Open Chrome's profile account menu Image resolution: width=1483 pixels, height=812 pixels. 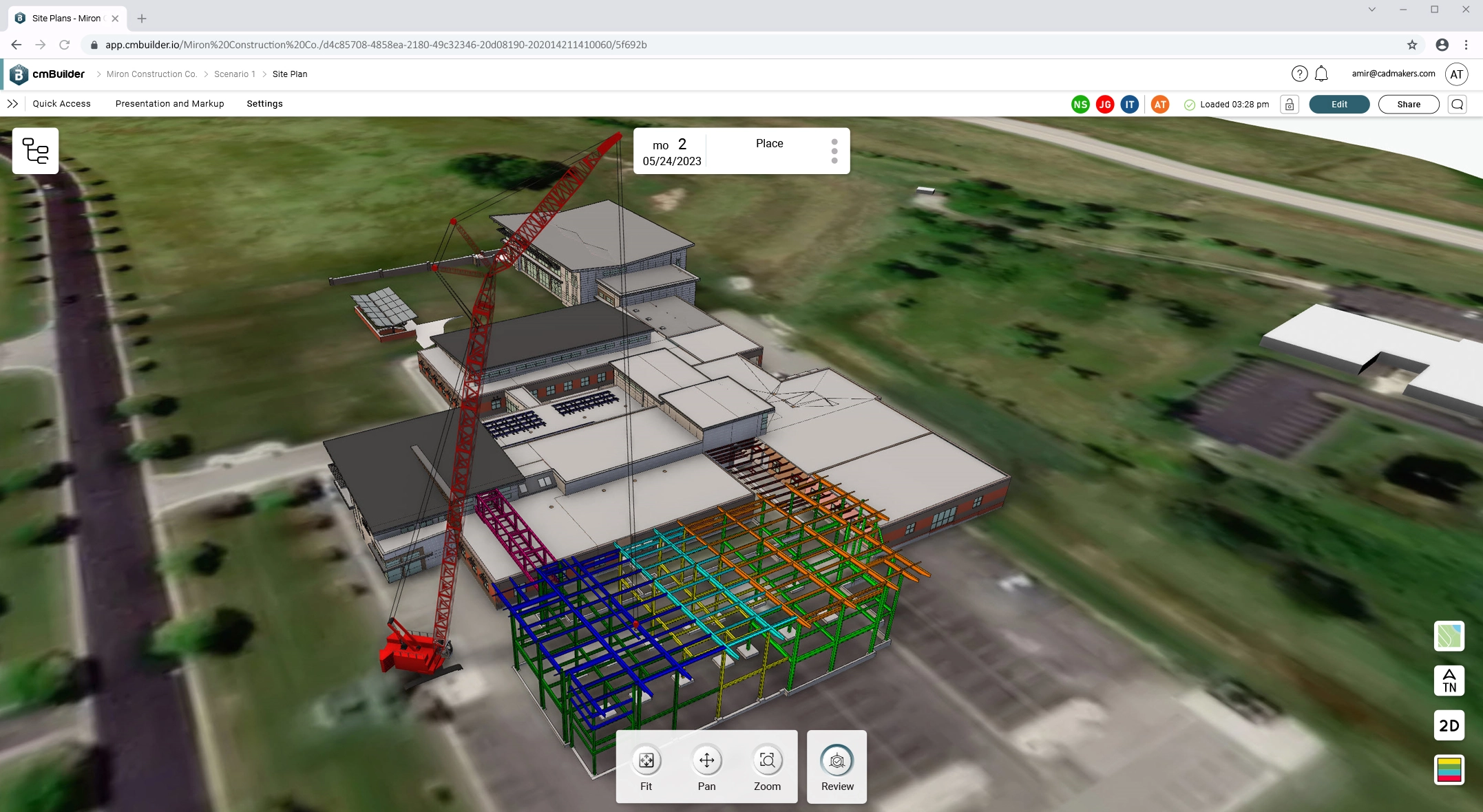coord(1442,44)
